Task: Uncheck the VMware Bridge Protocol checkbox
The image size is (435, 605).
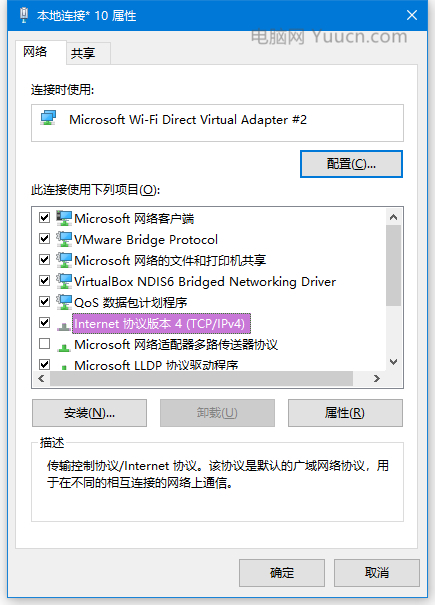Action: [x=45, y=239]
